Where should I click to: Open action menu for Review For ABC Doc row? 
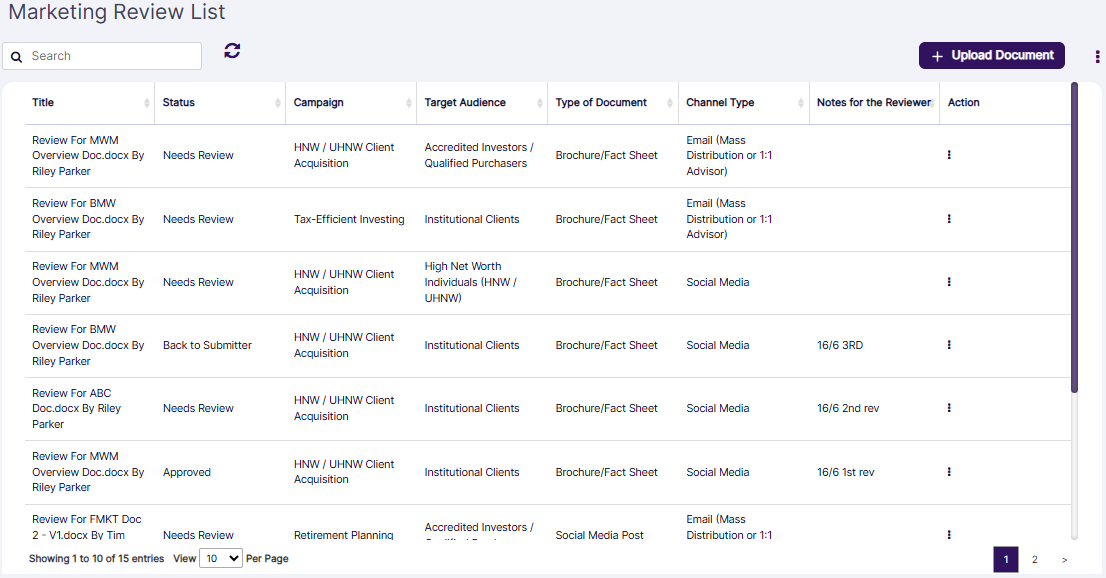click(948, 408)
